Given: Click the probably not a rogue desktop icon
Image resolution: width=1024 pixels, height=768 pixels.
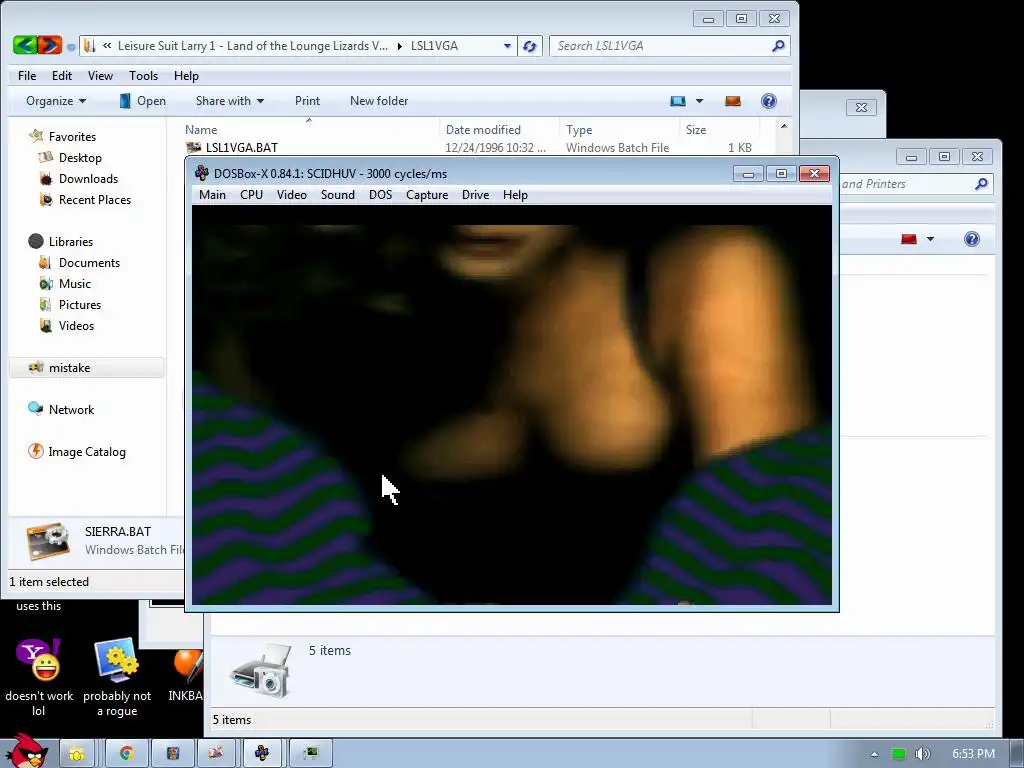Looking at the screenshot, I should tap(117, 660).
